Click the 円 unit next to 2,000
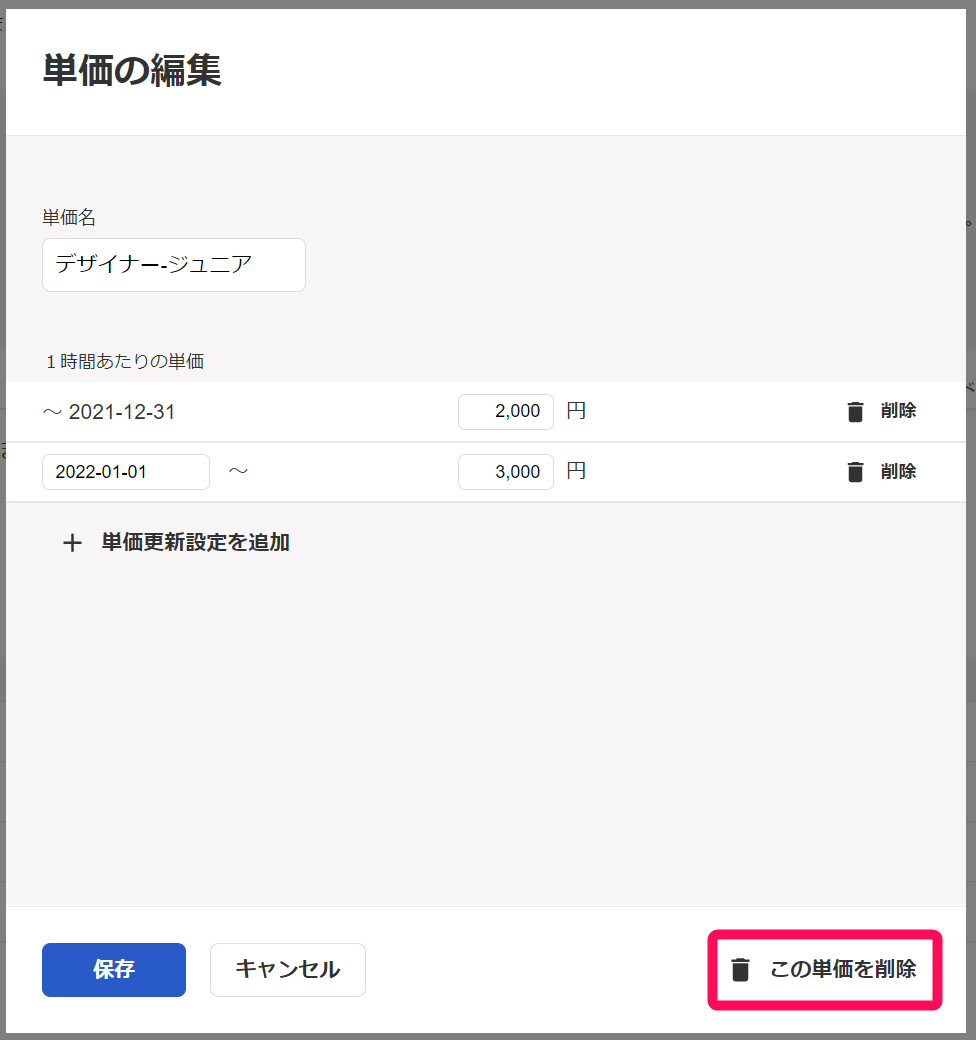The image size is (976, 1040). pos(576,411)
